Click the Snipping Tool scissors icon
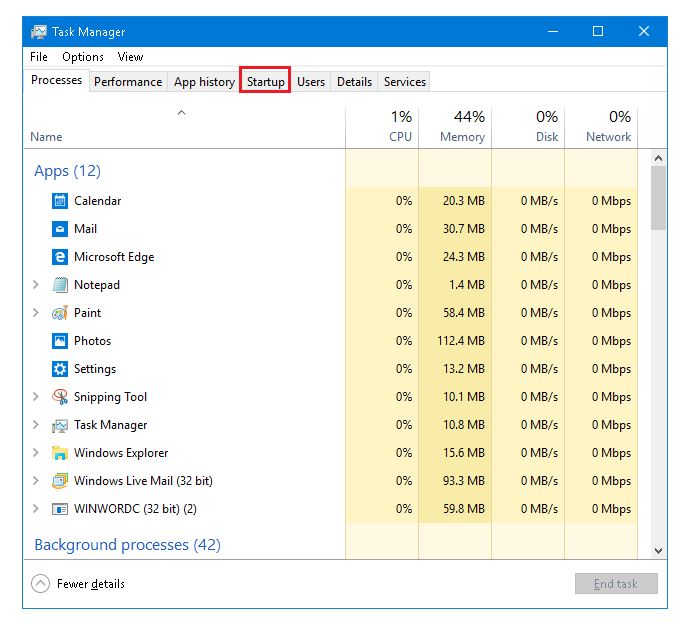The image size is (682, 623). point(60,397)
